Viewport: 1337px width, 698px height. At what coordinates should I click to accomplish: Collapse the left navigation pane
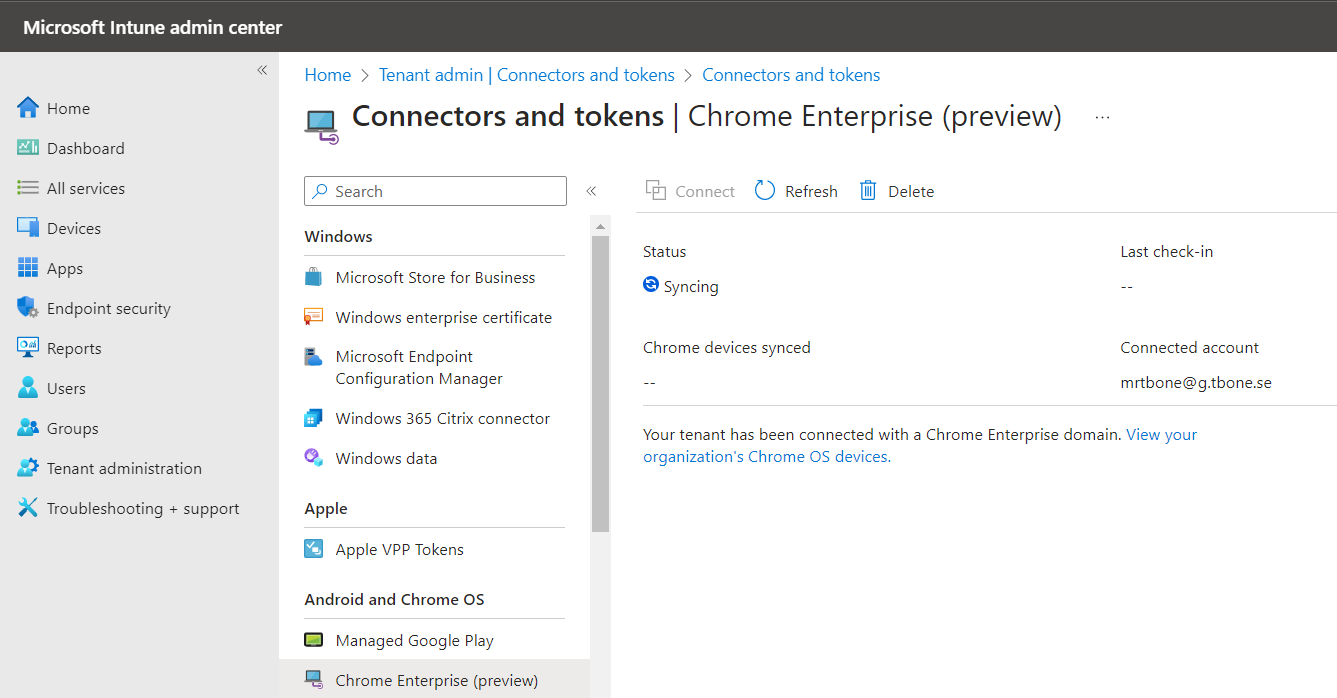(x=262, y=70)
